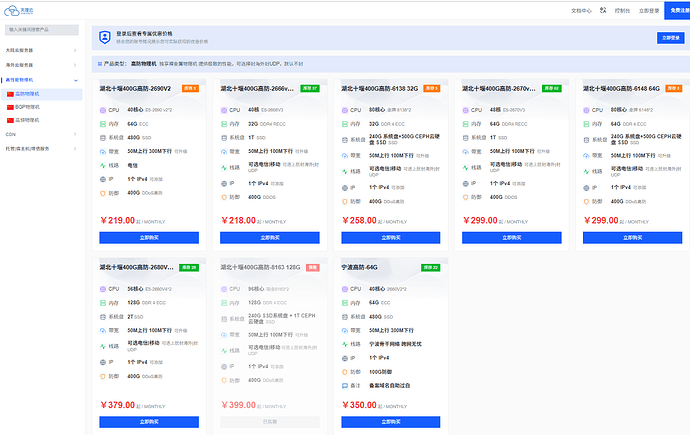
Task: Click the defense shield icon in 宁波高防-64G card
Action: tap(345, 372)
